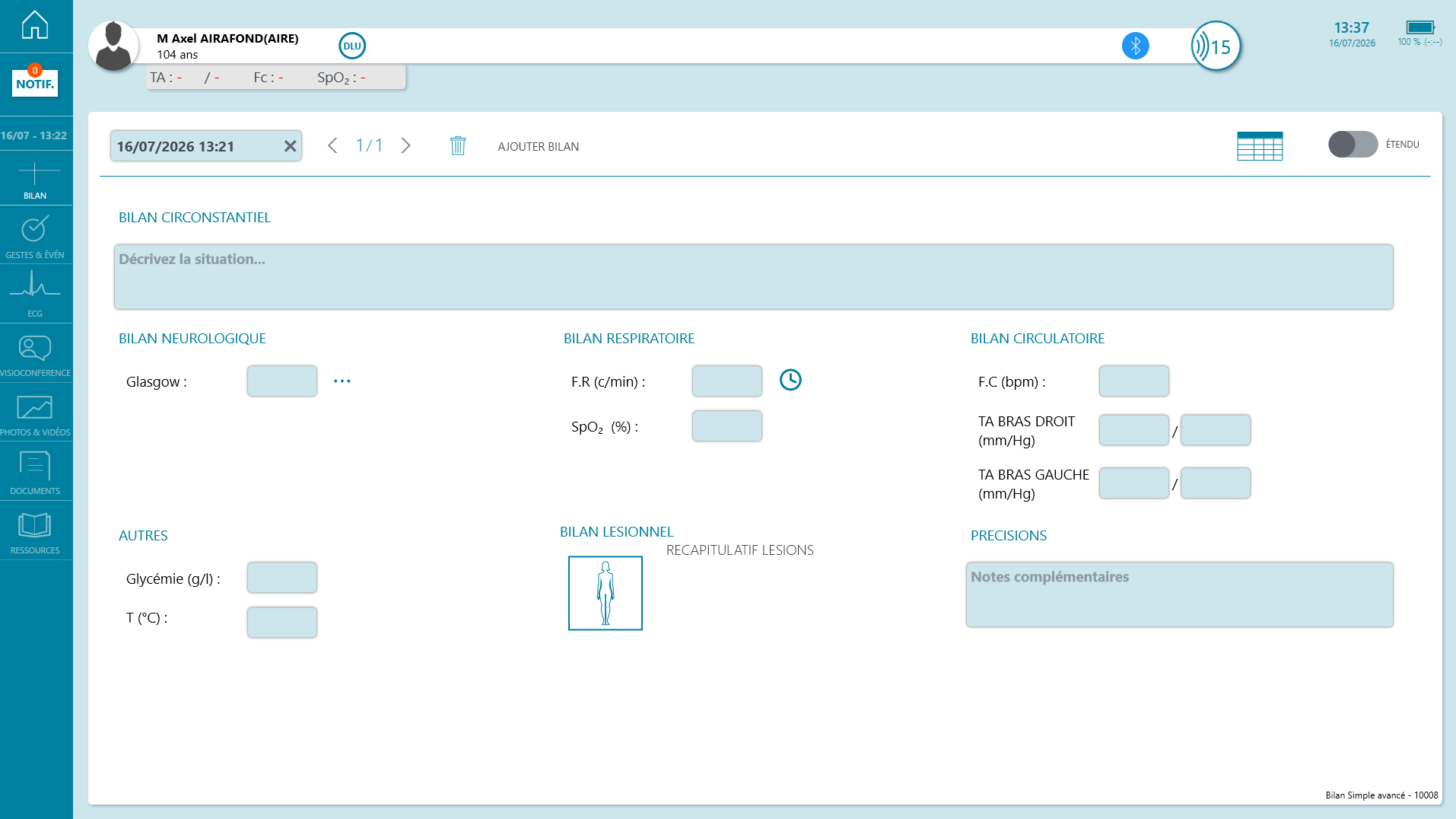Delete bilan with trash icon
The image size is (1456, 819).
click(458, 145)
